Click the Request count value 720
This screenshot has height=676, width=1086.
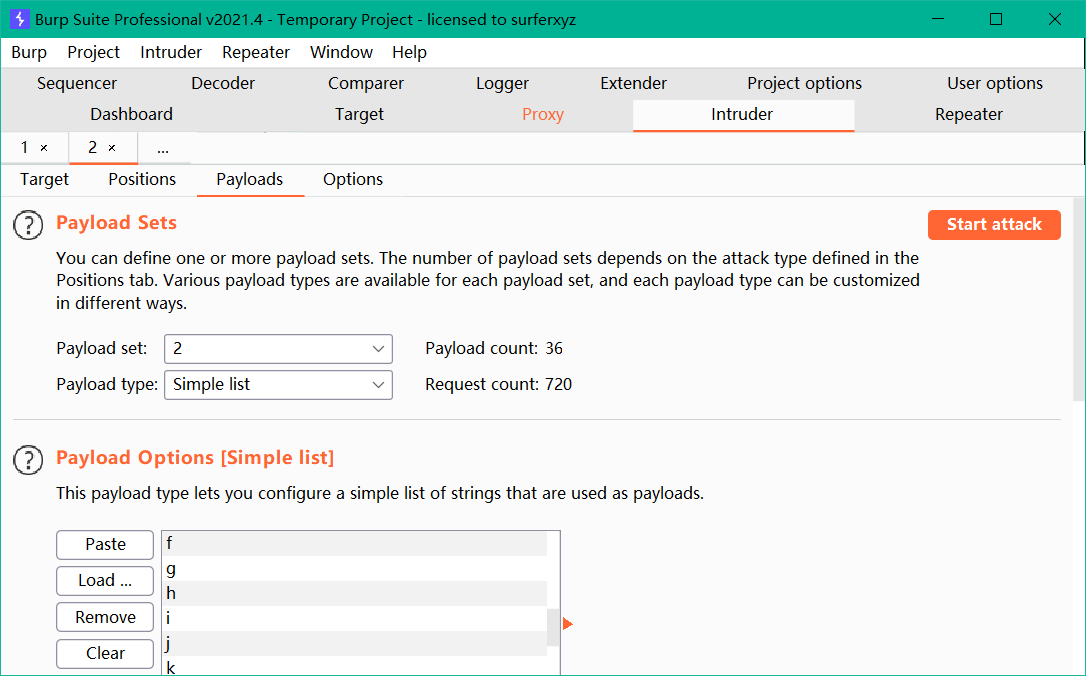(x=558, y=384)
